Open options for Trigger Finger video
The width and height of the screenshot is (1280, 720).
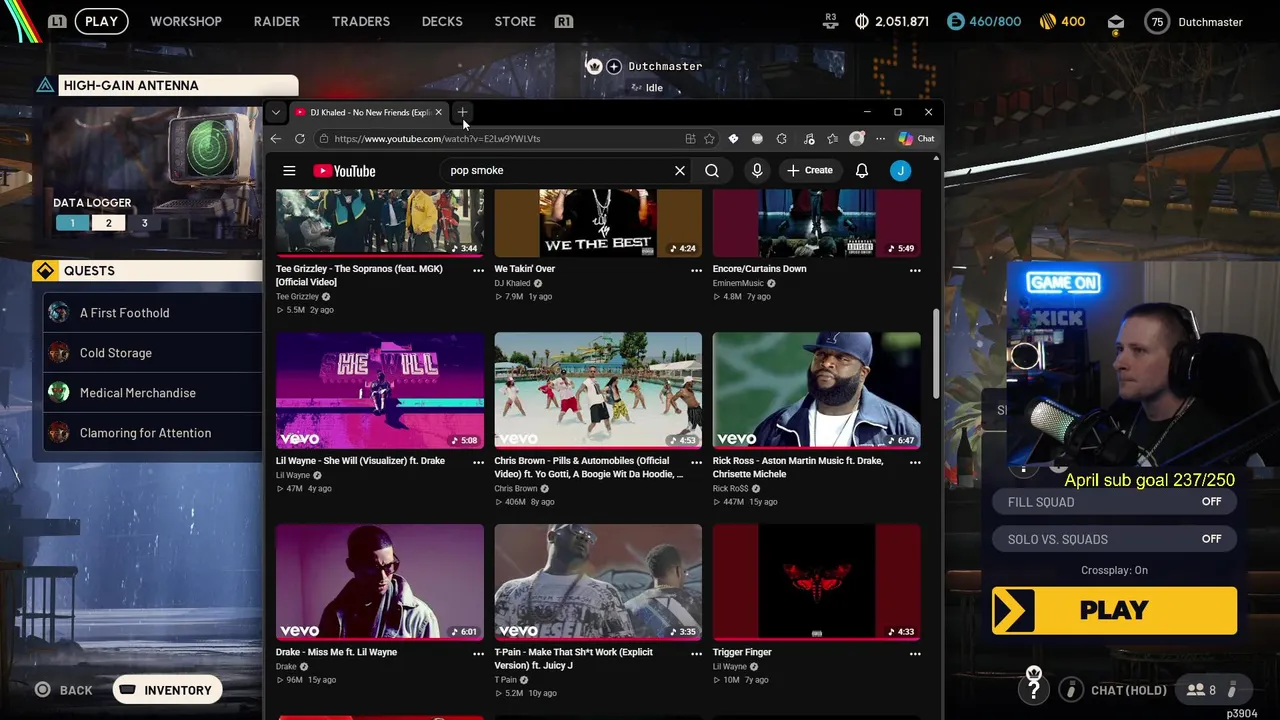915,653
